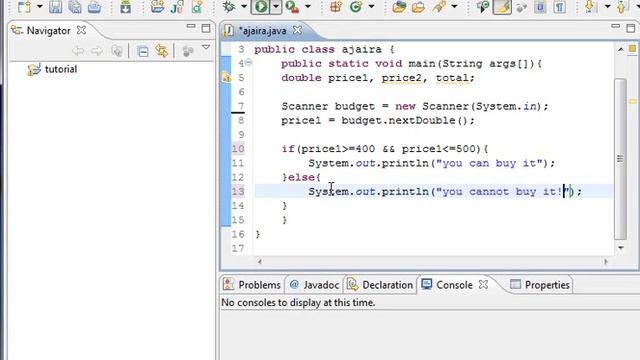Image resolution: width=640 pixels, height=360 pixels.
Task: Click the double price1 declaration line
Action: pyautogui.click(x=378, y=78)
